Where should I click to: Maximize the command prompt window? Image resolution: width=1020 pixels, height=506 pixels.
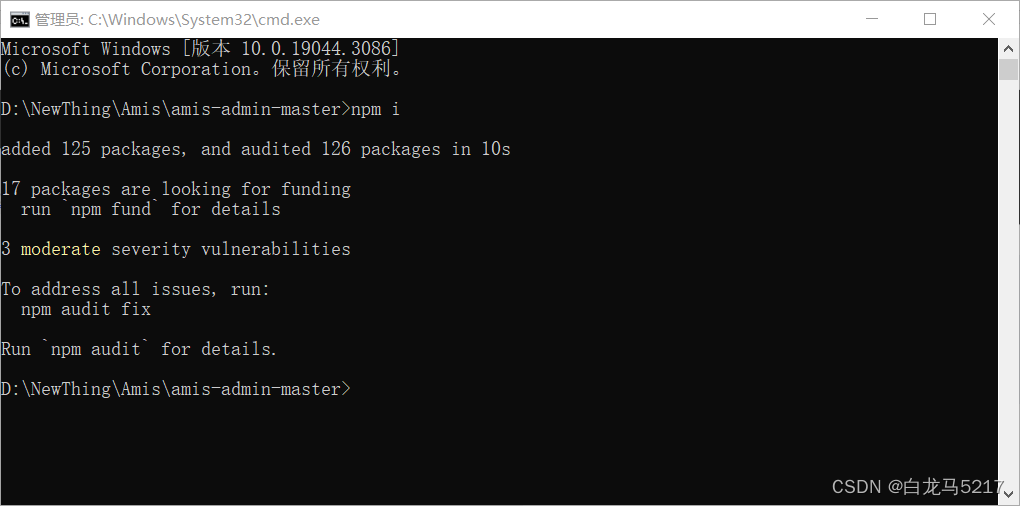tap(930, 20)
